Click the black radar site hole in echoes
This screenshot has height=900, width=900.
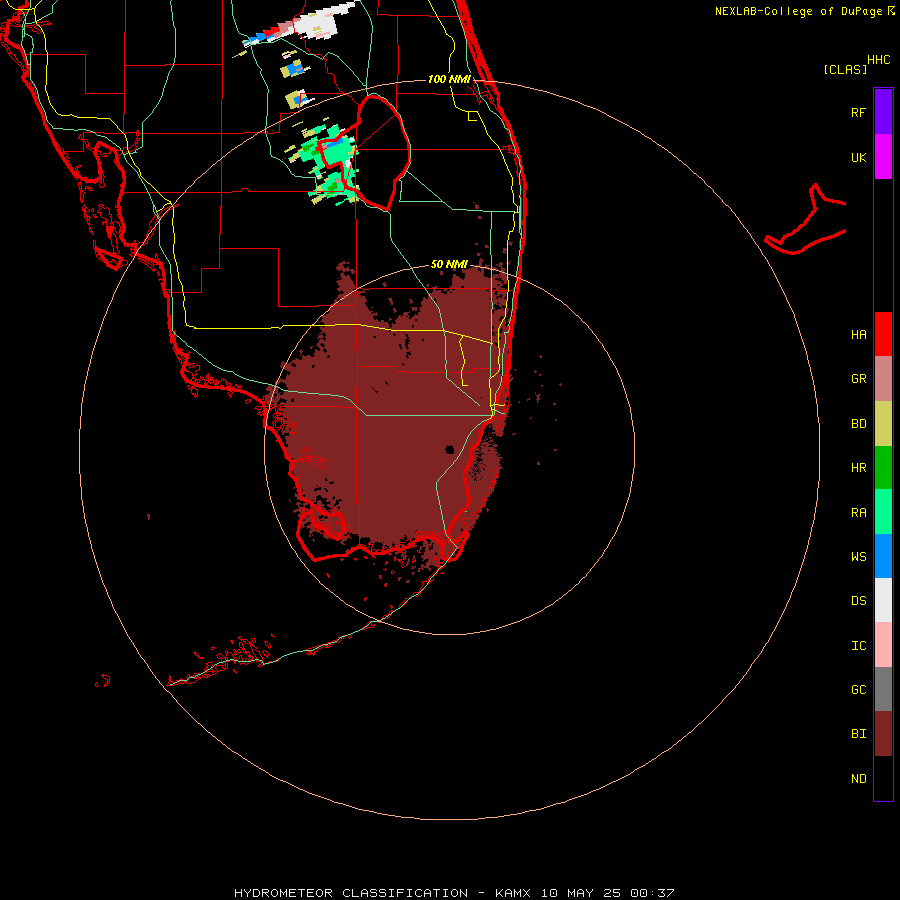[x=450, y=449]
